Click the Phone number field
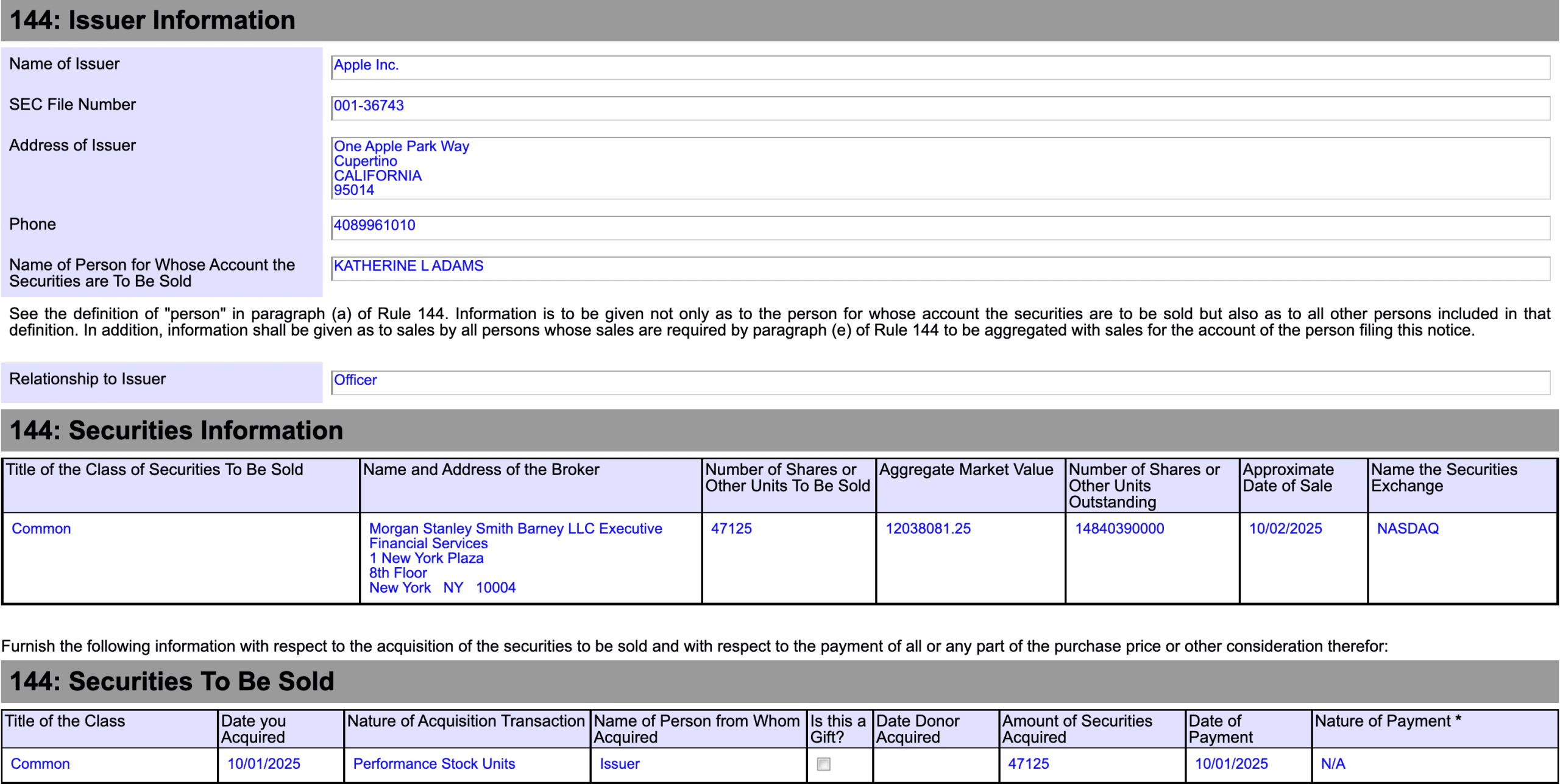Viewport: 1560px width, 784px height. (x=940, y=227)
